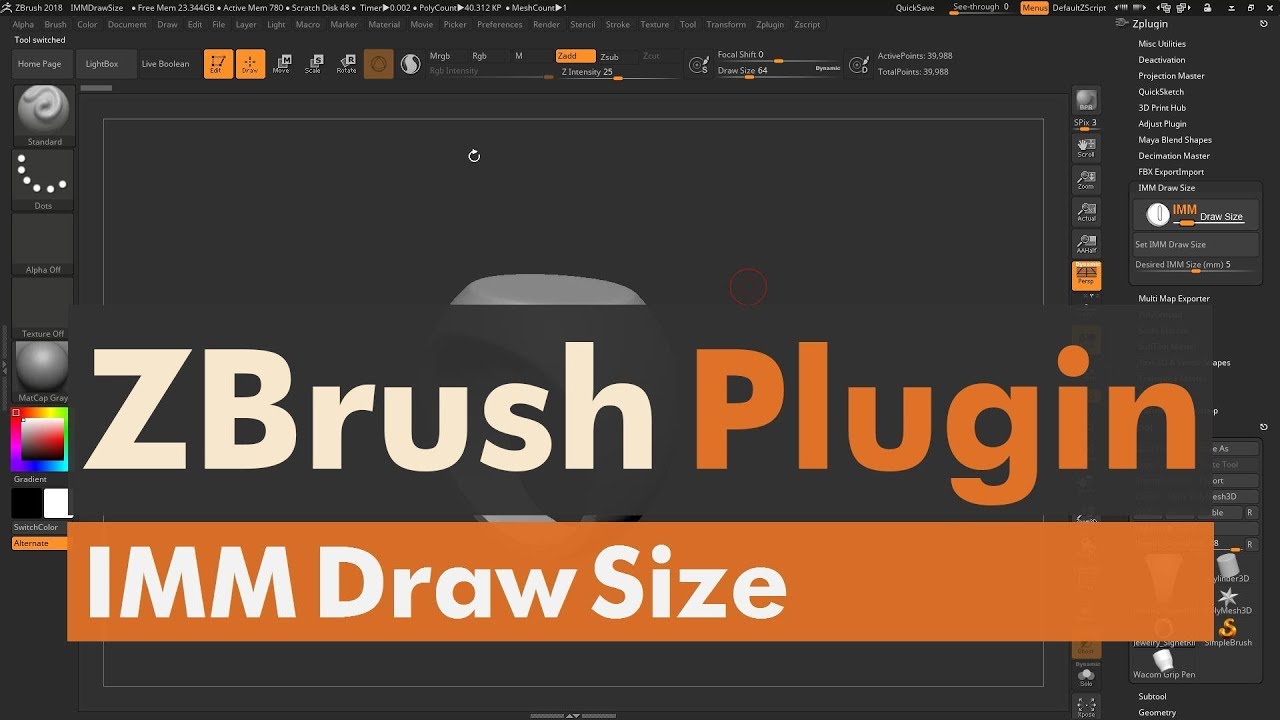
Task: Open the Alpha menu
Action: 23,24
